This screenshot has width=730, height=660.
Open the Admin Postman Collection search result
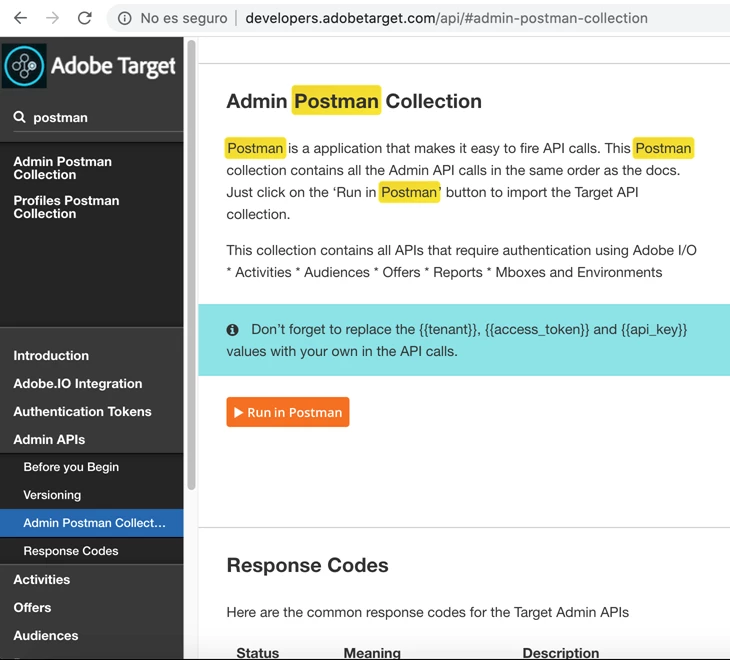[x=62, y=168]
